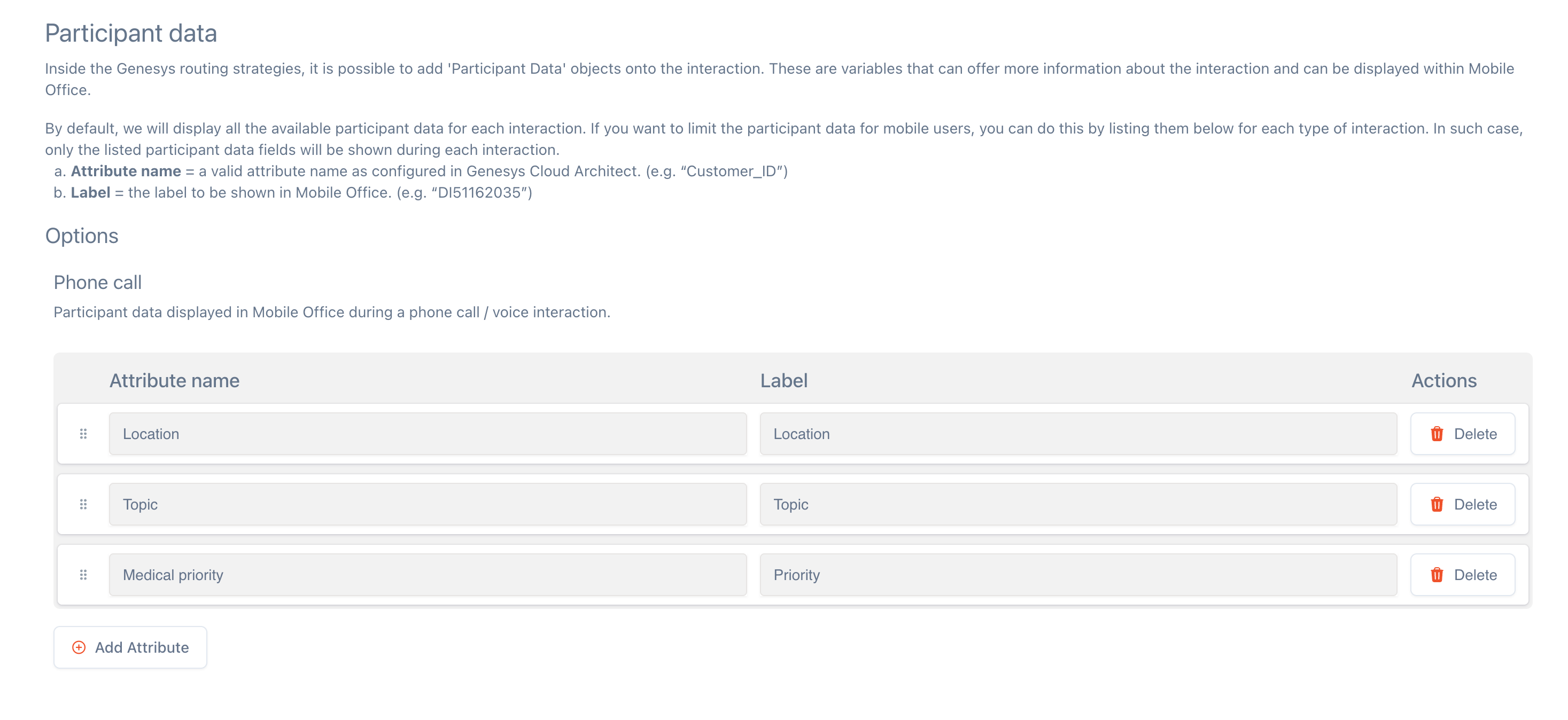Delete the Location attribute
Screen dimensions: 1568x720
[x=1462, y=434]
